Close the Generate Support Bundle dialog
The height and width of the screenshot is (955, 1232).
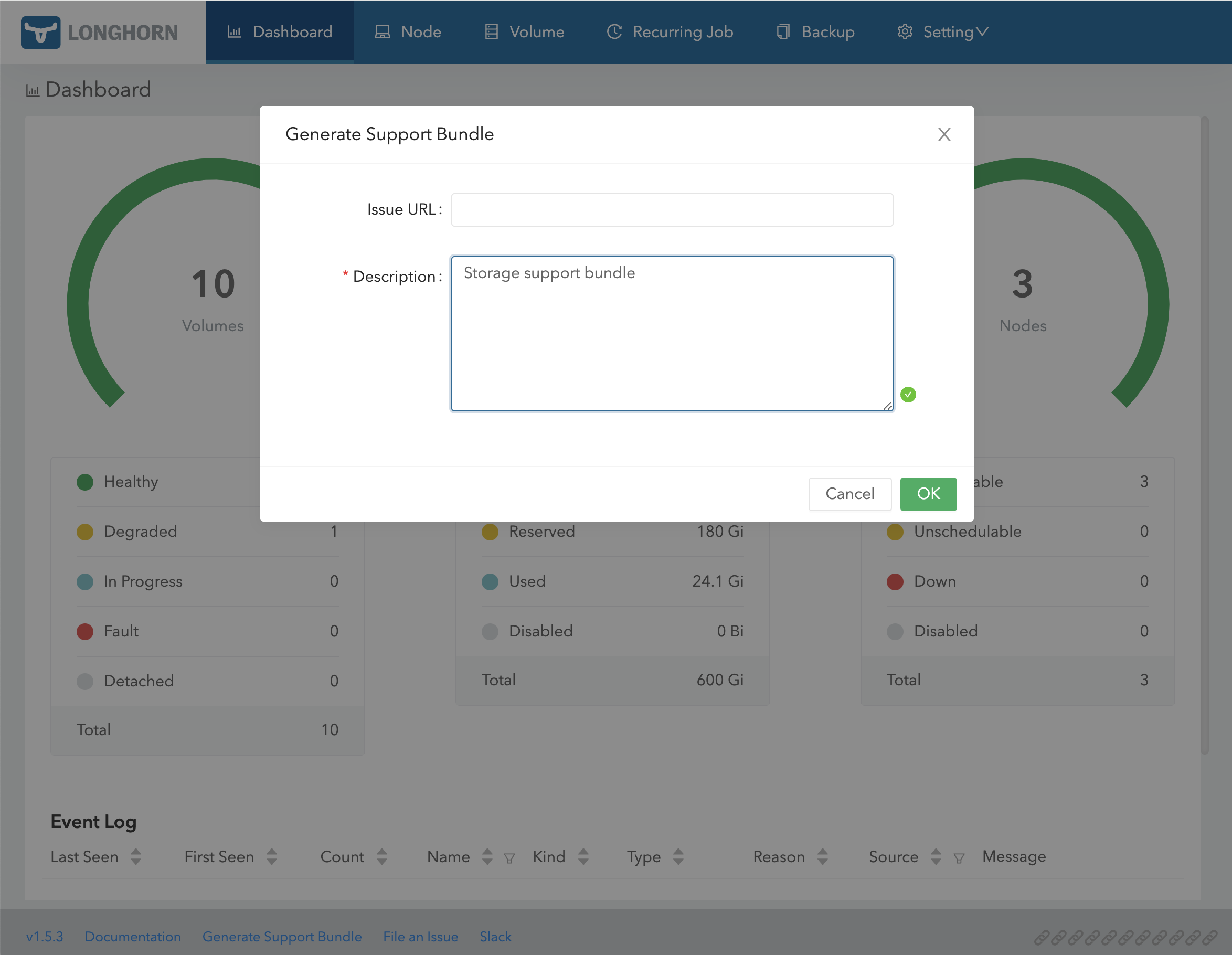tap(944, 134)
